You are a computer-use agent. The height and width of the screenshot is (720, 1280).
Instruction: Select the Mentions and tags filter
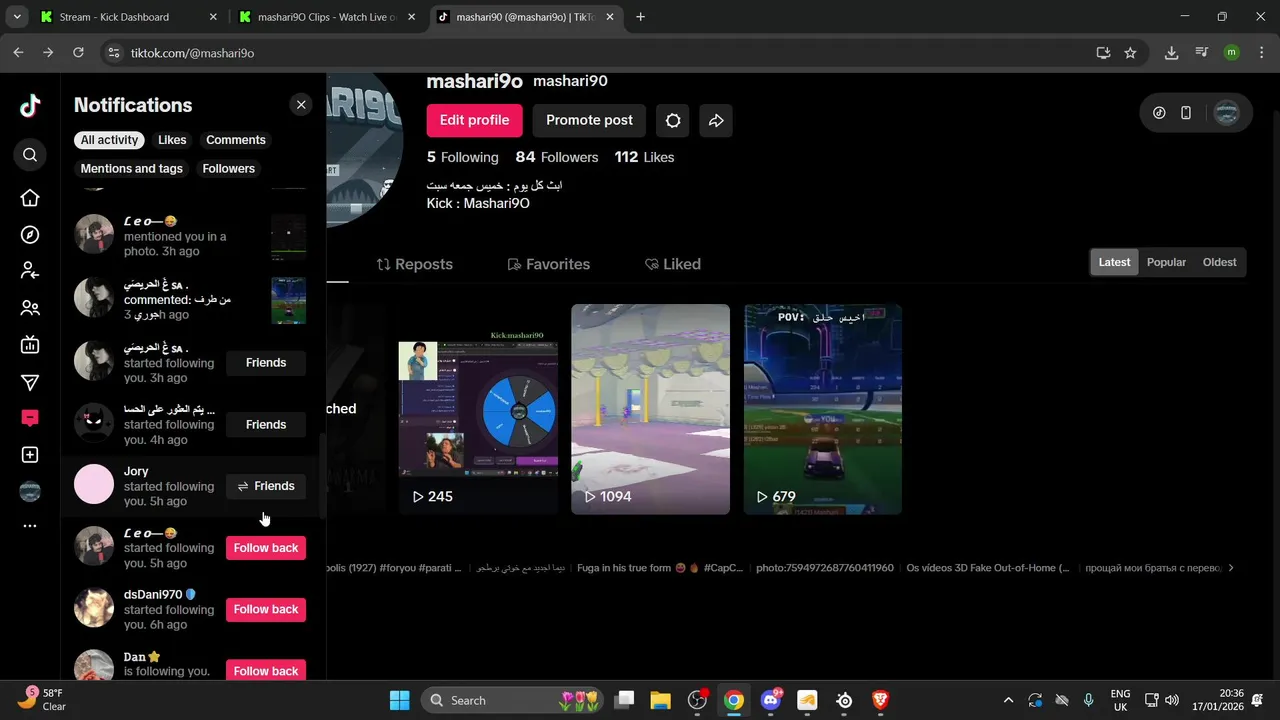[x=132, y=169]
